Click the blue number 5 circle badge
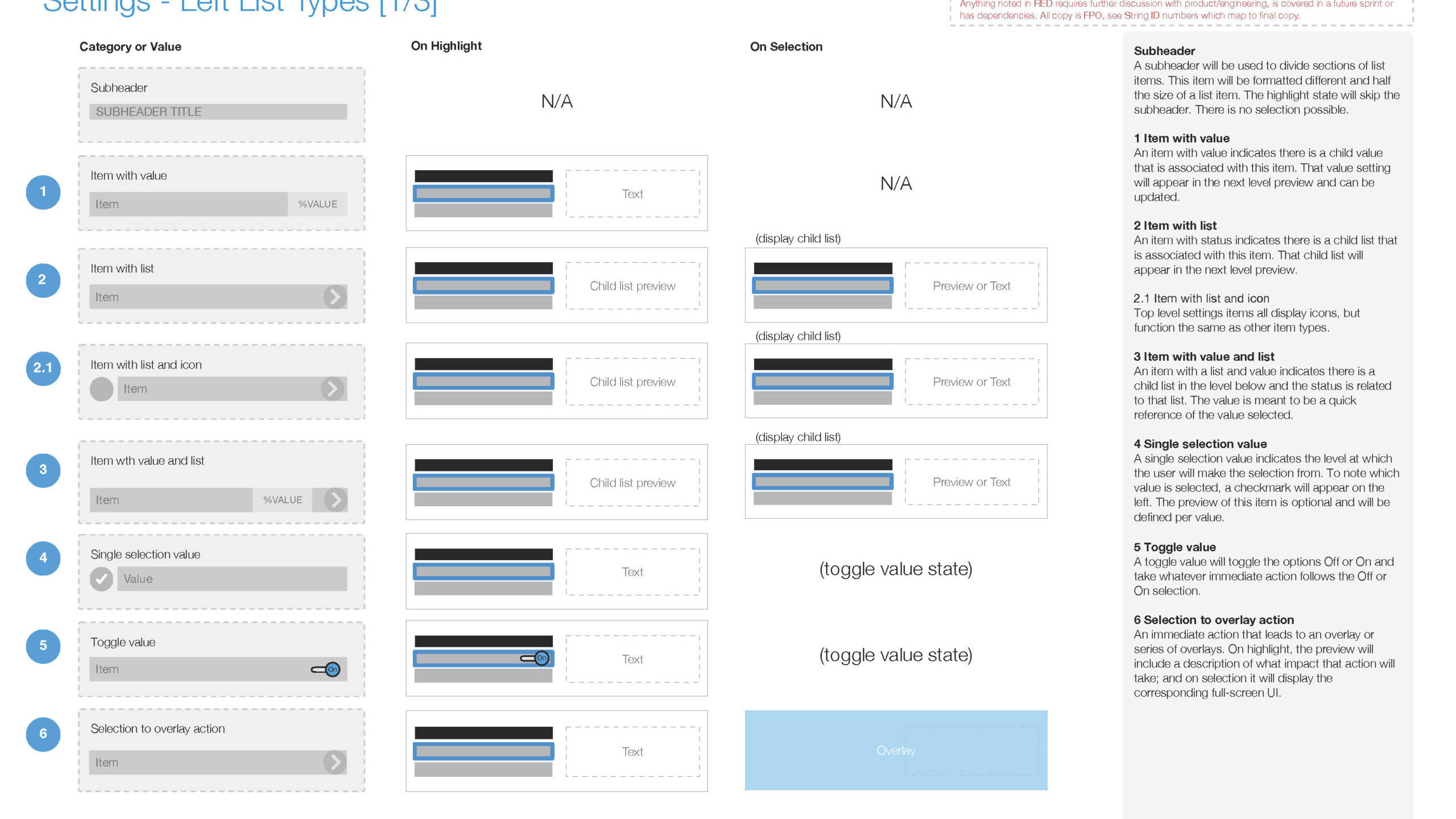 (x=43, y=646)
